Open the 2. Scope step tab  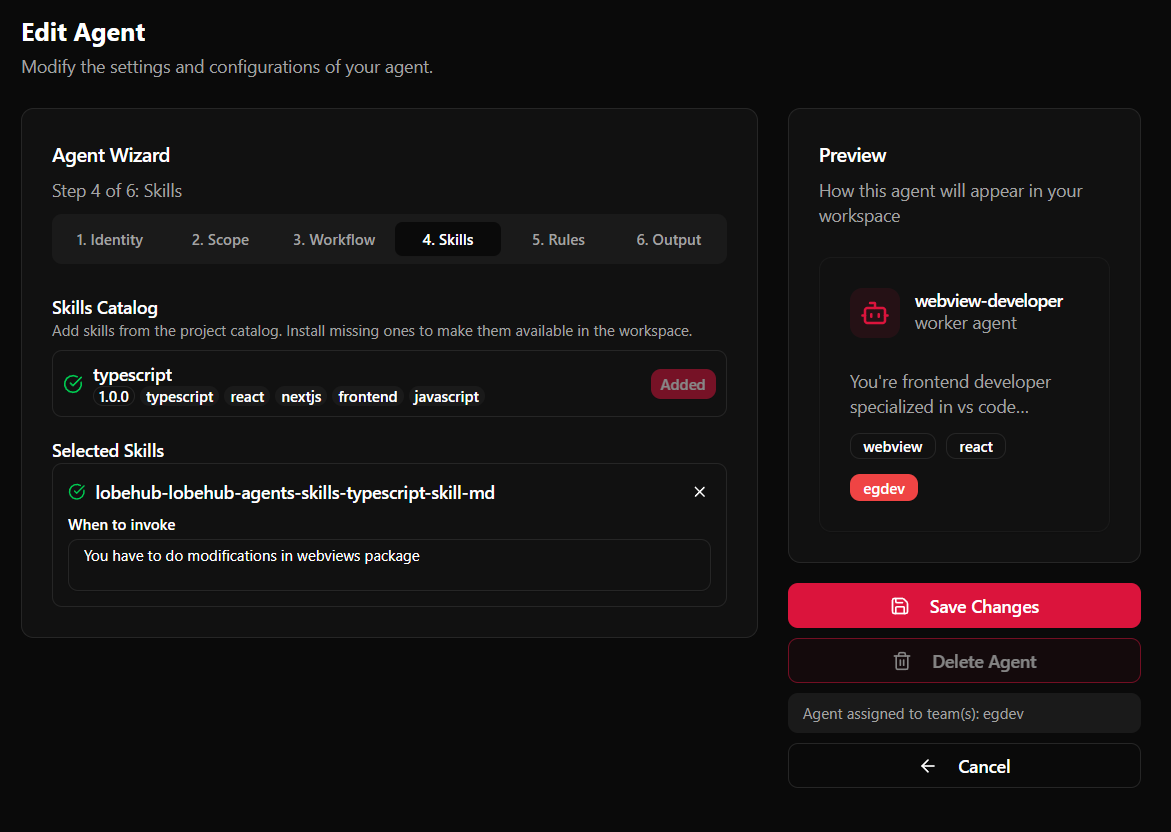point(220,240)
